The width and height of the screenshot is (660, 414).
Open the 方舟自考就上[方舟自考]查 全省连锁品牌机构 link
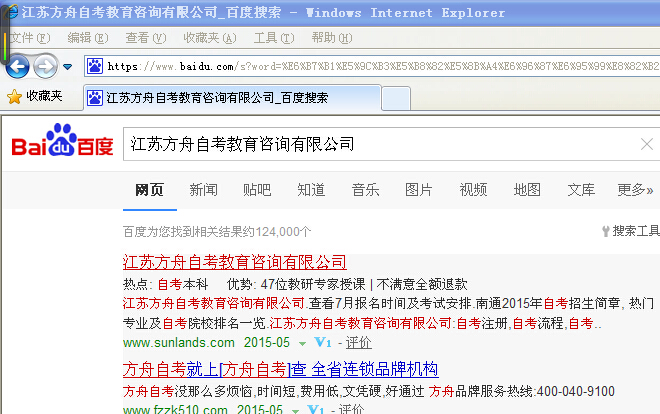[280, 369]
